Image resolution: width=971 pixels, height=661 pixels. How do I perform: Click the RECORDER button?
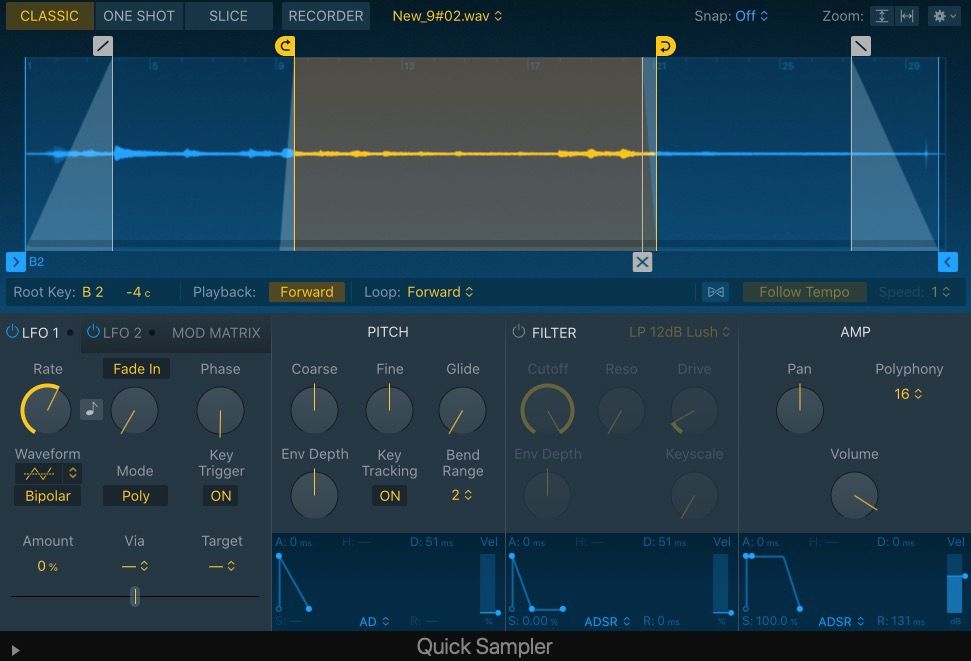[x=326, y=16]
